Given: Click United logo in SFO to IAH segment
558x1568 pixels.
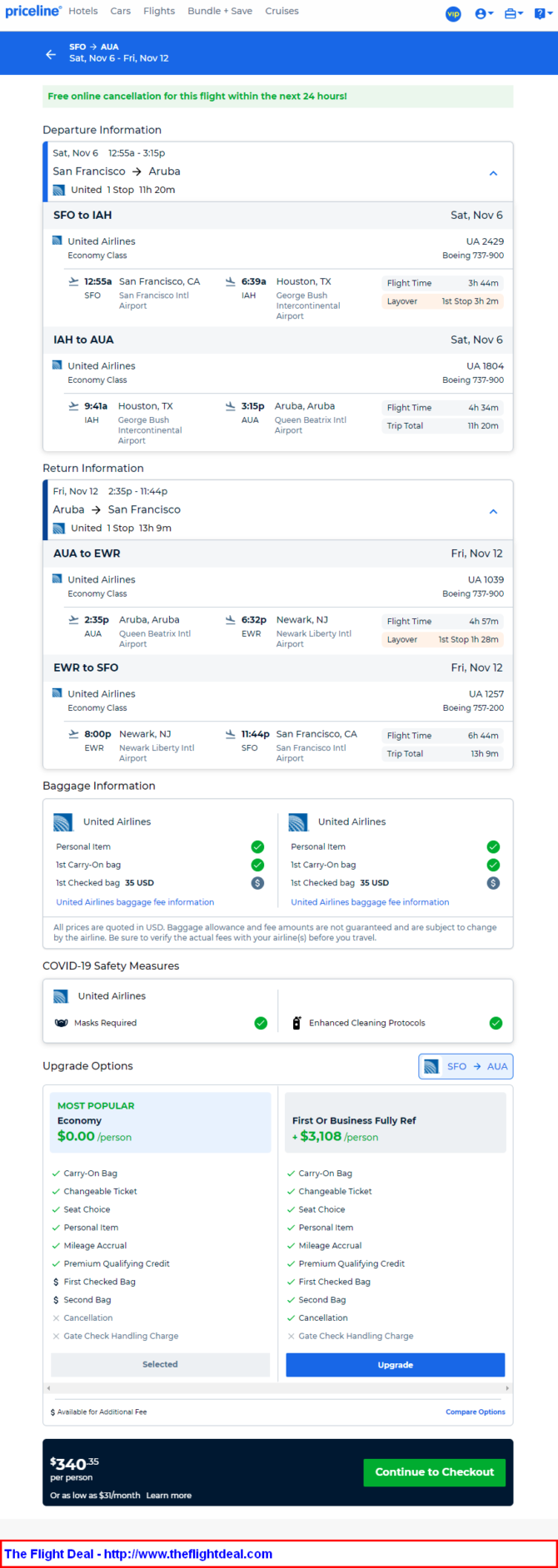Looking at the screenshot, I should click(57, 241).
